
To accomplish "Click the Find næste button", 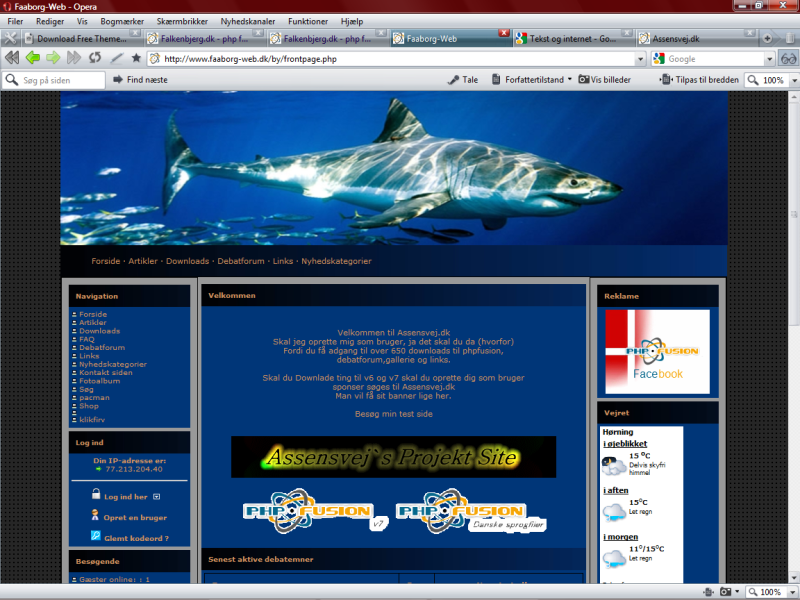I will click(x=140, y=80).
